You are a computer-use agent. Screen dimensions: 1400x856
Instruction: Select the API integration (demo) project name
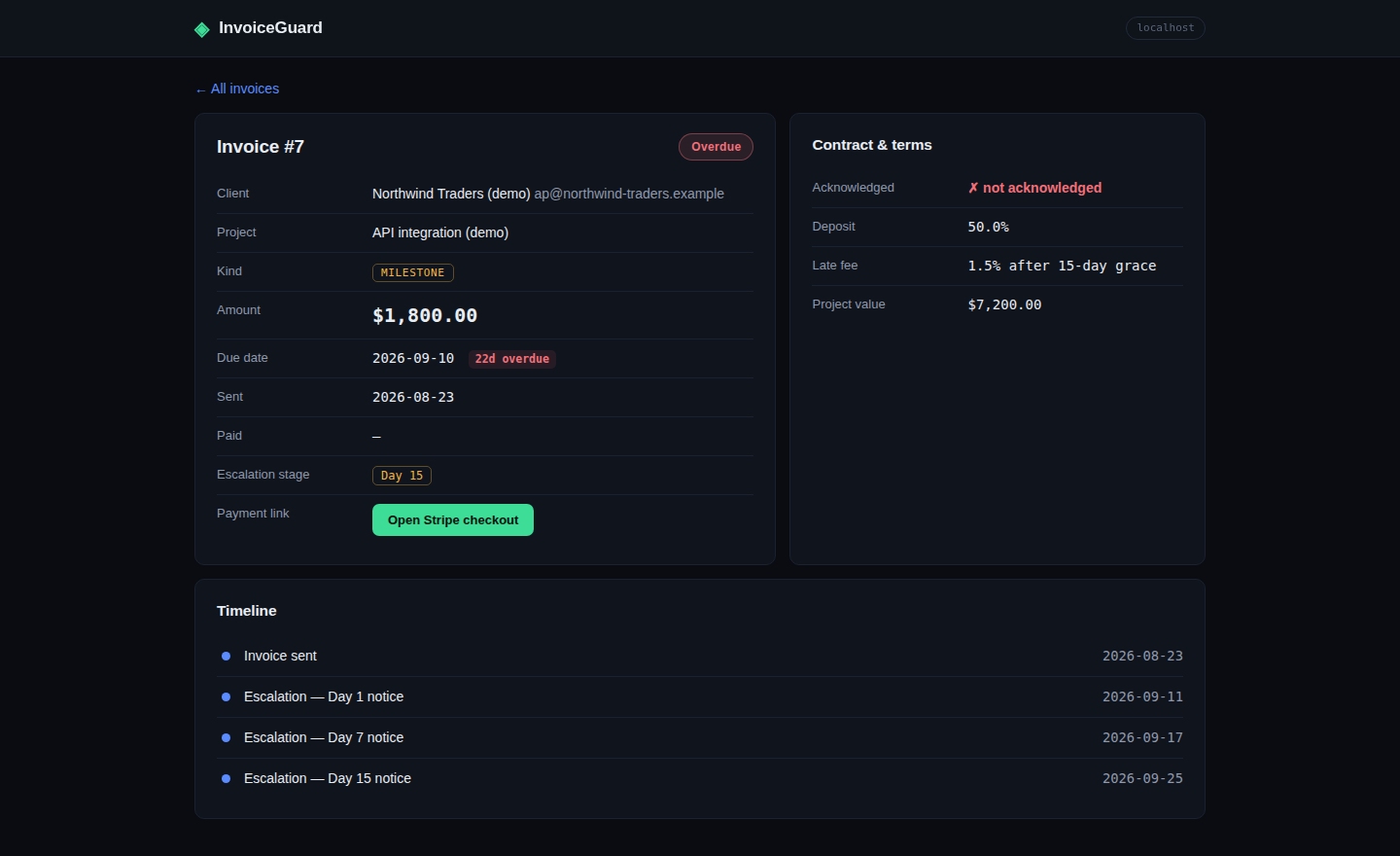pyautogui.click(x=440, y=232)
